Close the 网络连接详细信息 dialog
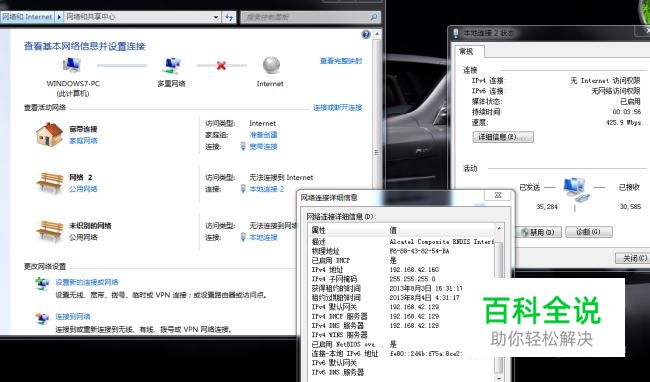The image size is (650, 382). [x=498, y=195]
